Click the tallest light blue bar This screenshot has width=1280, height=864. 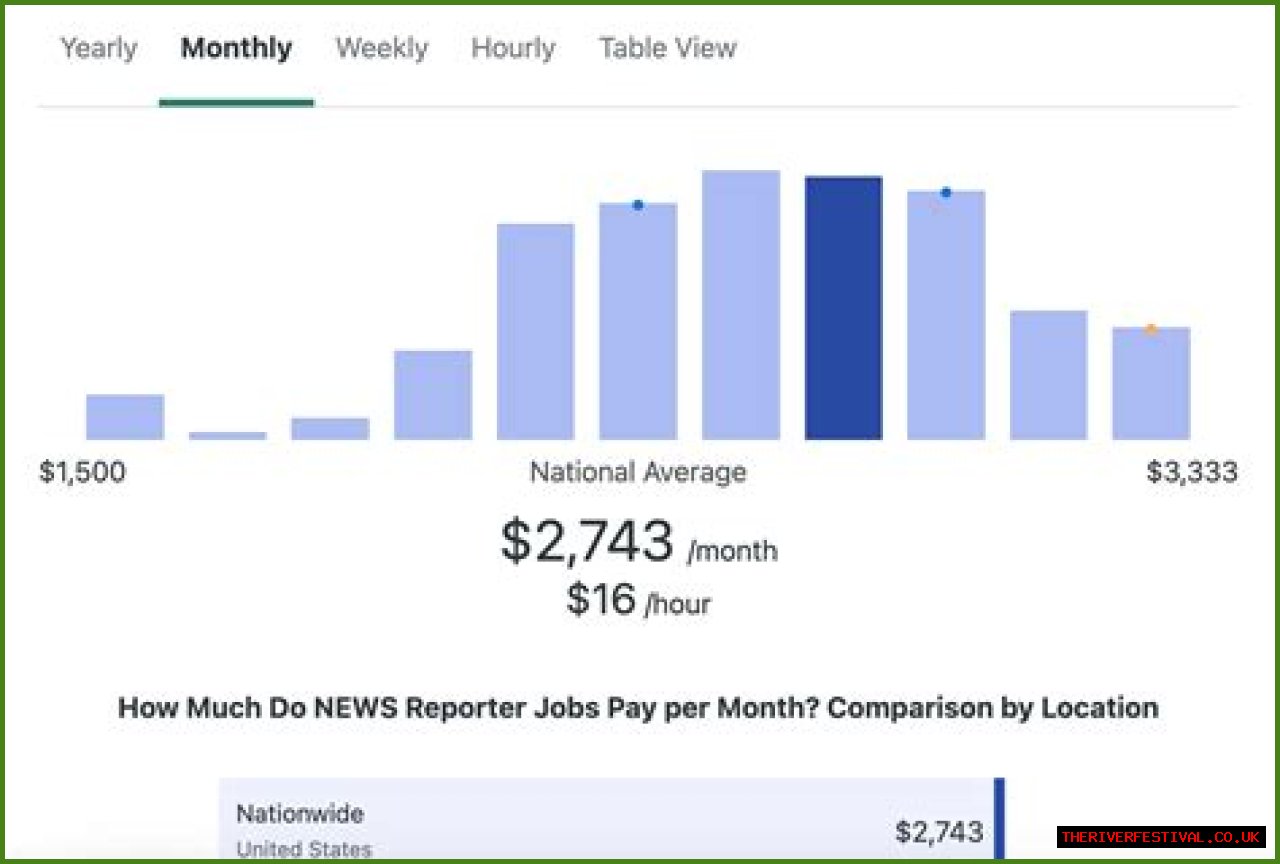pos(741,305)
